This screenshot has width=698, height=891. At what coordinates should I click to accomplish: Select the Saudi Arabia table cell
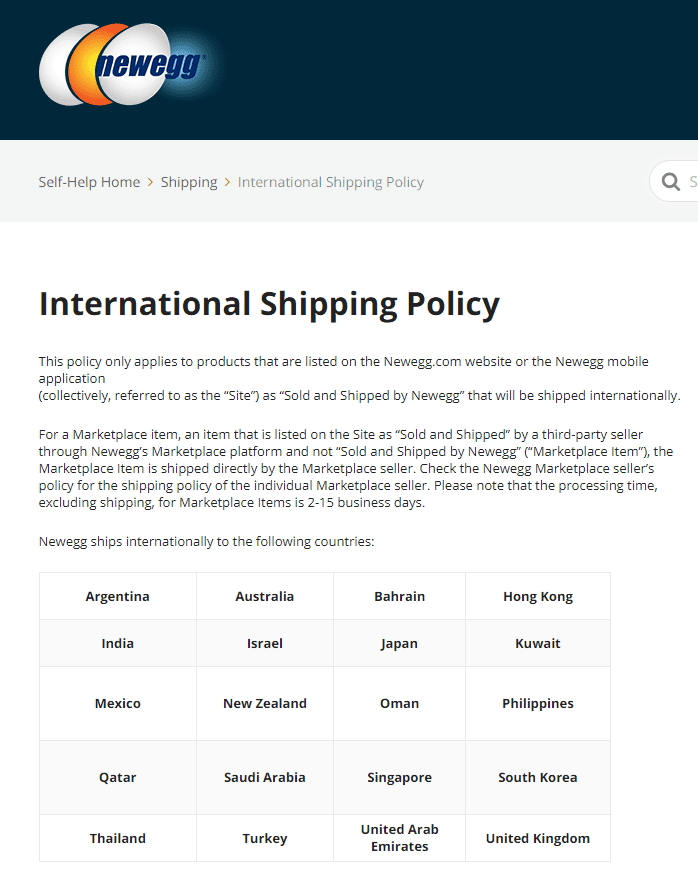tap(265, 777)
